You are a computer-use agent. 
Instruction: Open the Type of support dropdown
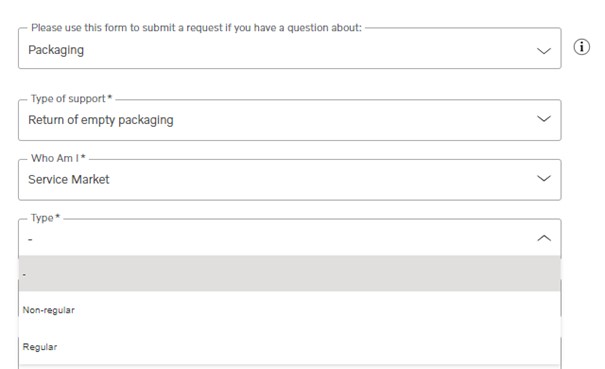(x=289, y=120)
